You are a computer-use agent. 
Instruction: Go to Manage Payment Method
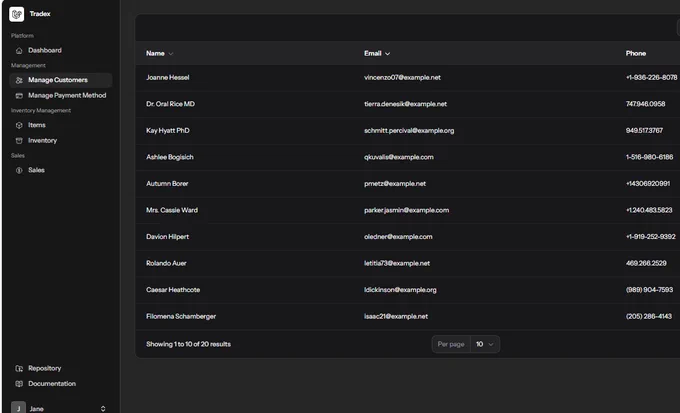pos(61,95)
